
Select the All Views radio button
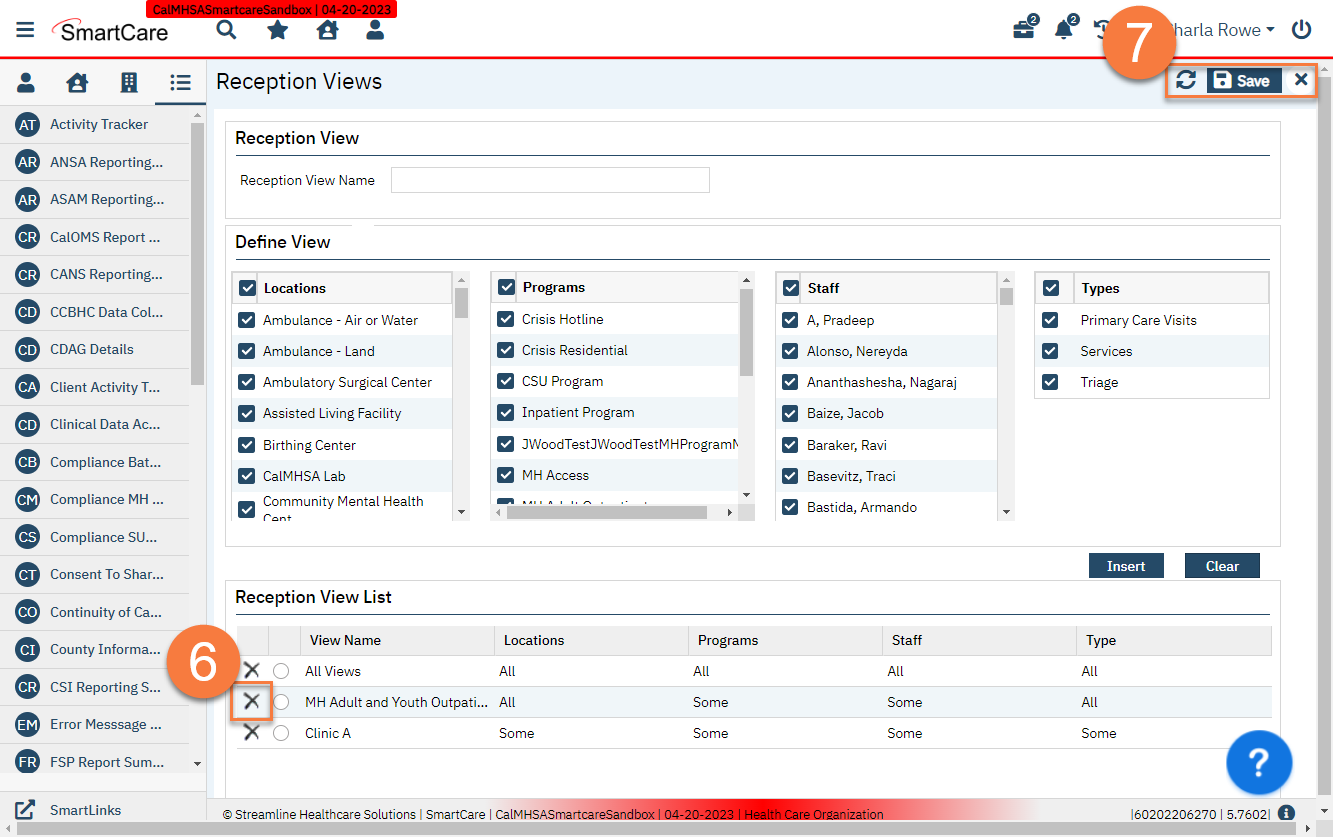pyautogui.click(x=281, y=671)
